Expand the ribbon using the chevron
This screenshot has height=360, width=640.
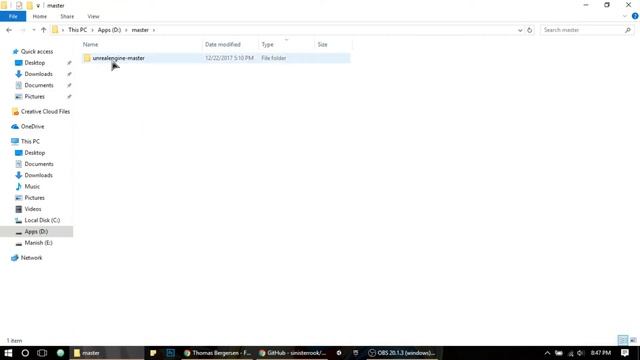pos(624,16)
